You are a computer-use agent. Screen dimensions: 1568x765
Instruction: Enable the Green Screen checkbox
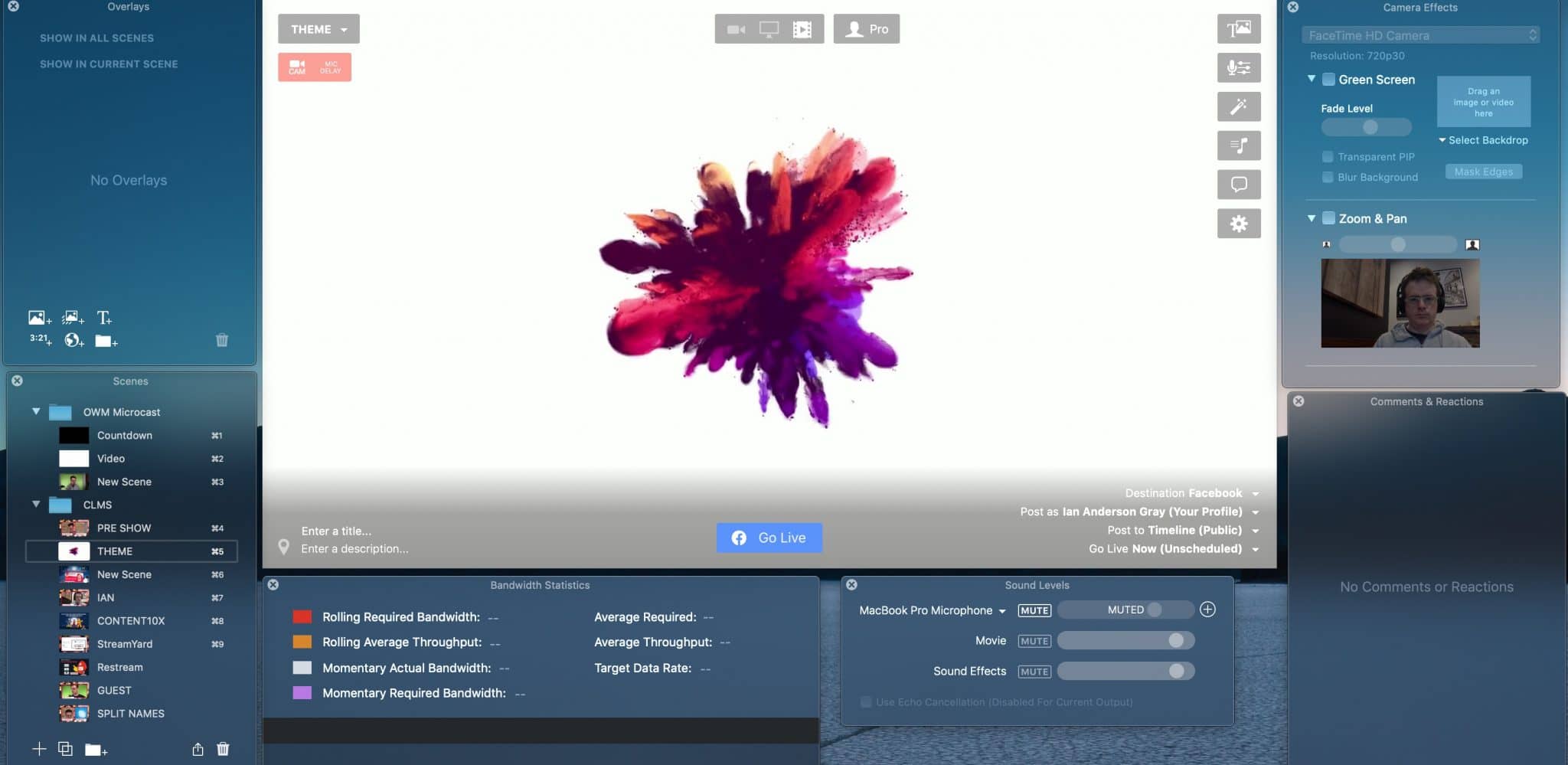tap(1328, 79)
